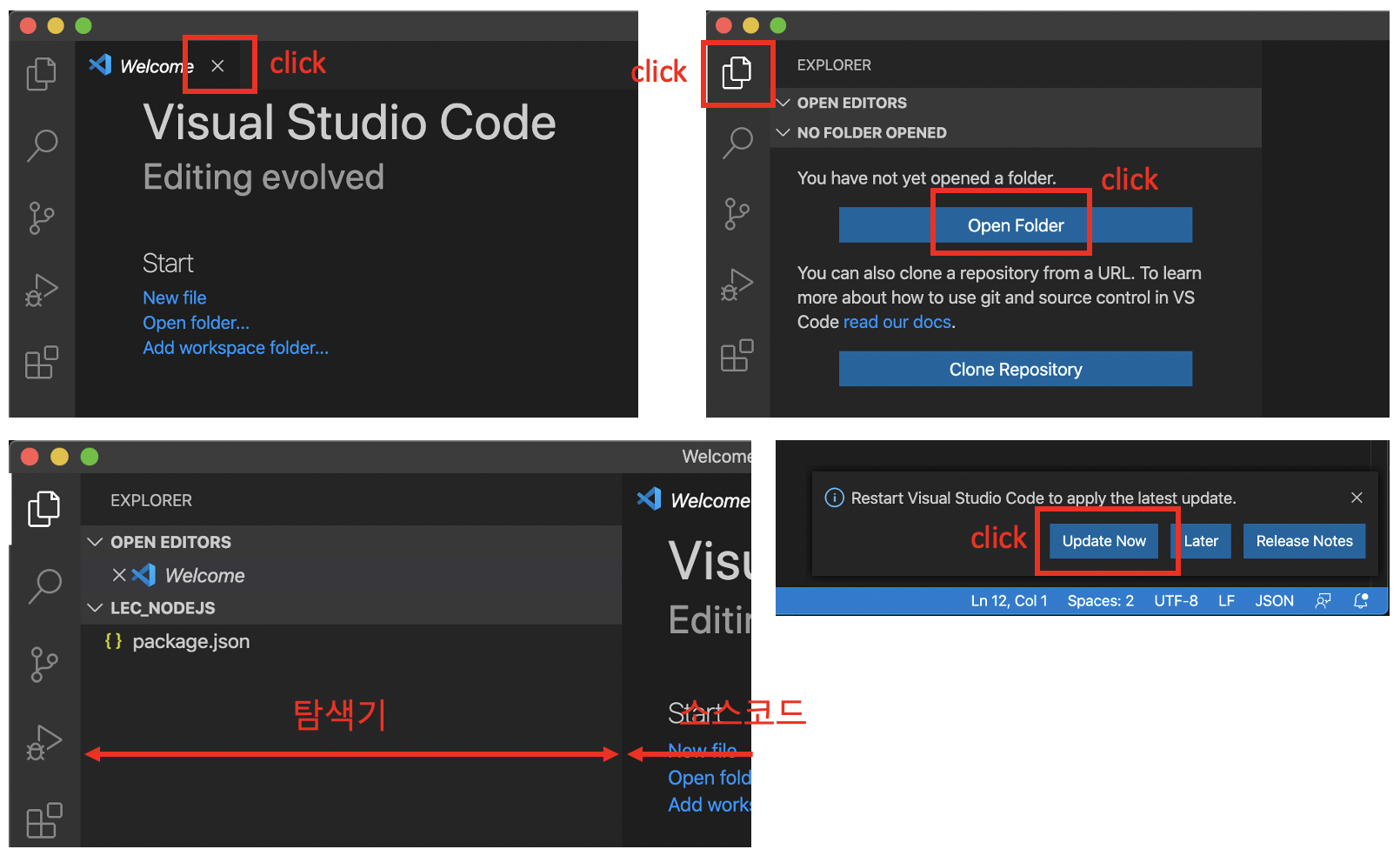1400x856 pixels.
Task: Collapse OPEN EDITORS in the No Folder Opened window
Action: pyautogui.click(x=783, y=103)
